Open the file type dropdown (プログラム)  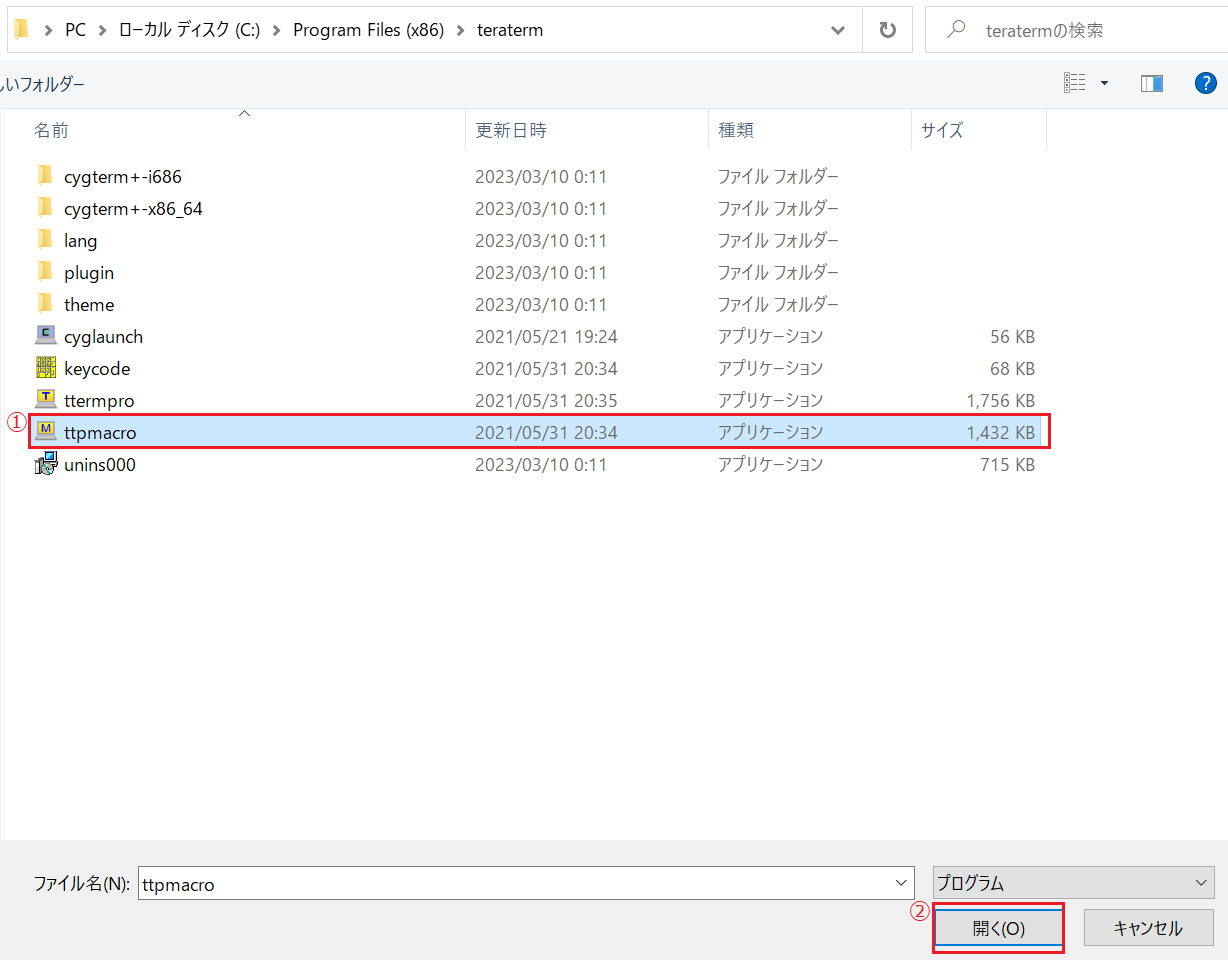[1073, 884]
